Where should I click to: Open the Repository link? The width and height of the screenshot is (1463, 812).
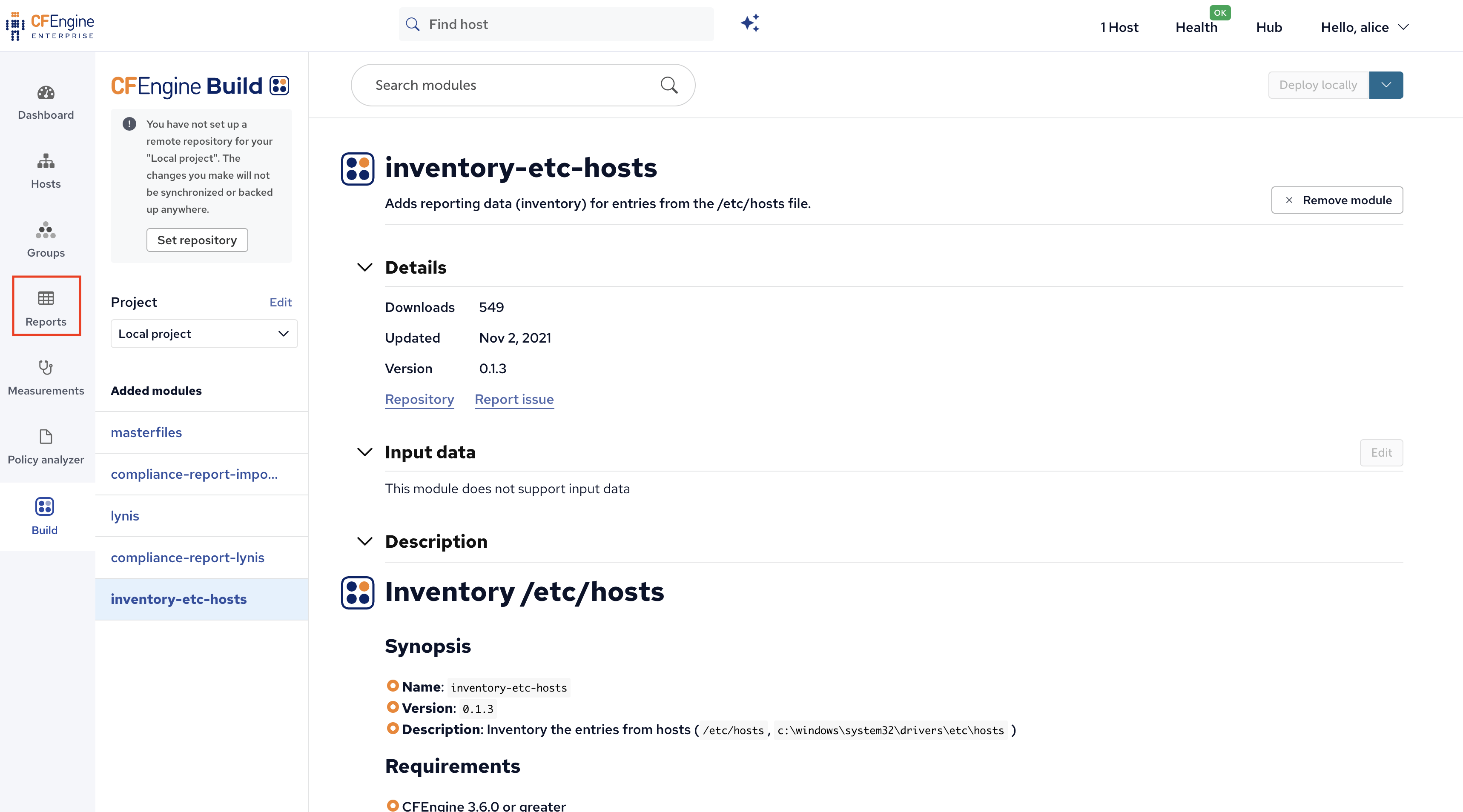[x=420, y=399]
